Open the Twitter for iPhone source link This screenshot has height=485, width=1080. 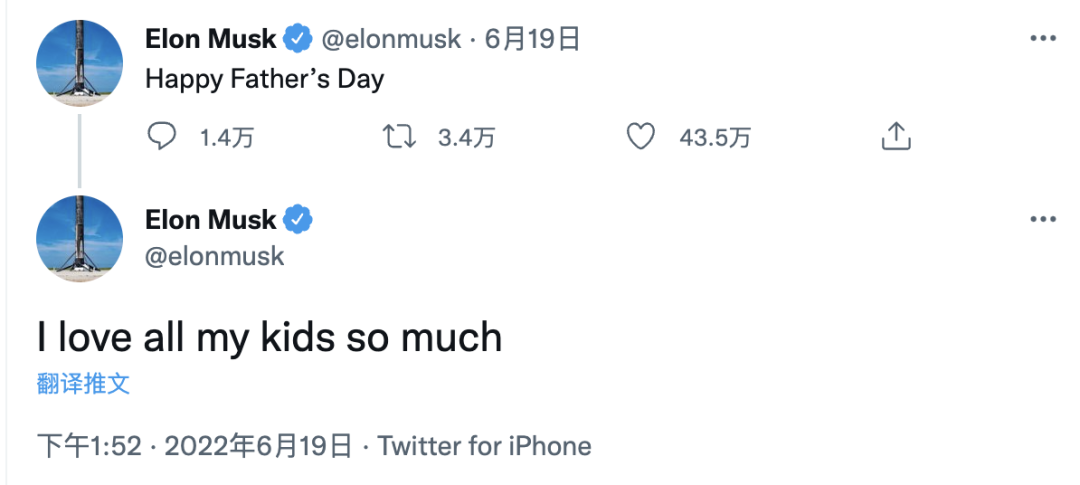pyautogui.click(x=485, y=445)
